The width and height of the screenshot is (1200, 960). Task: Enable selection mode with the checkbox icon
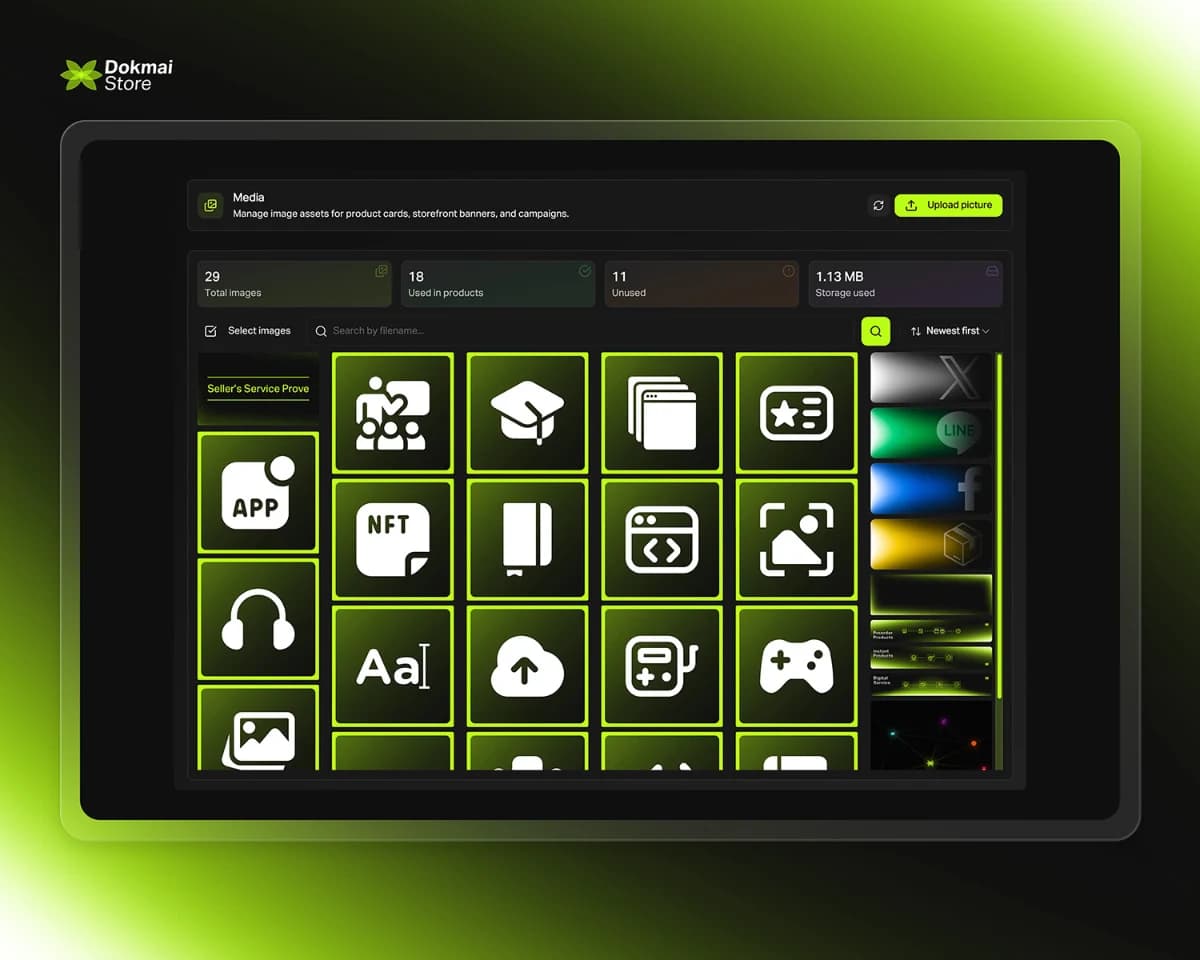[211, 330]
